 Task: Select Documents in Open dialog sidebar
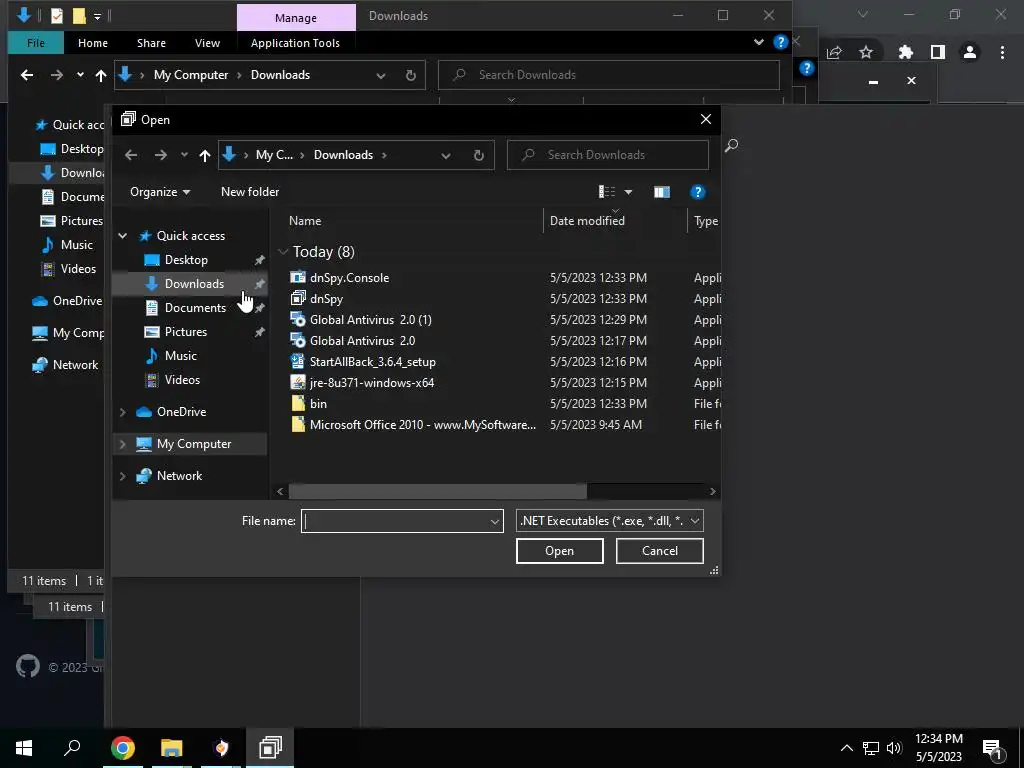(195, 308)
